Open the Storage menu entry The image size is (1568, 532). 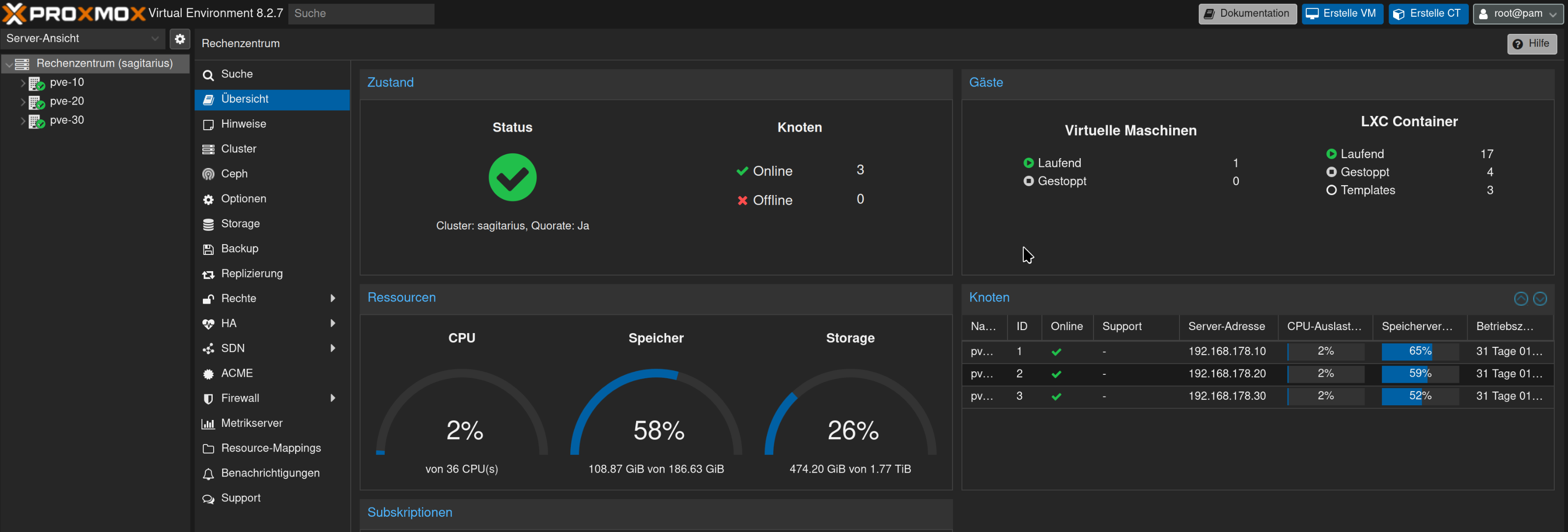(272, 224)
